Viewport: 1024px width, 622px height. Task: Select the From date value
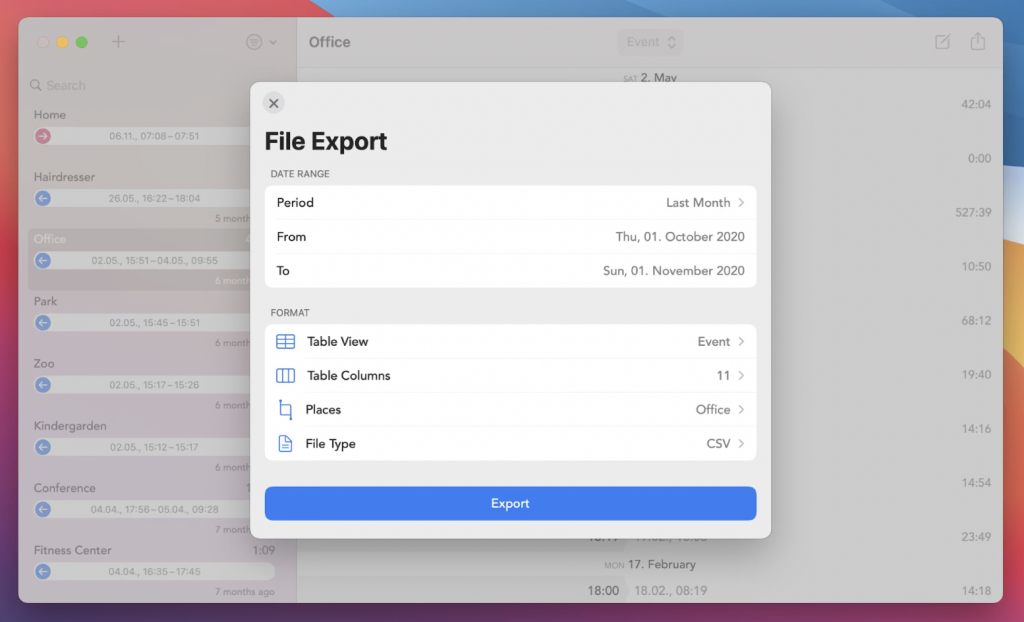[x=680, y=237]
